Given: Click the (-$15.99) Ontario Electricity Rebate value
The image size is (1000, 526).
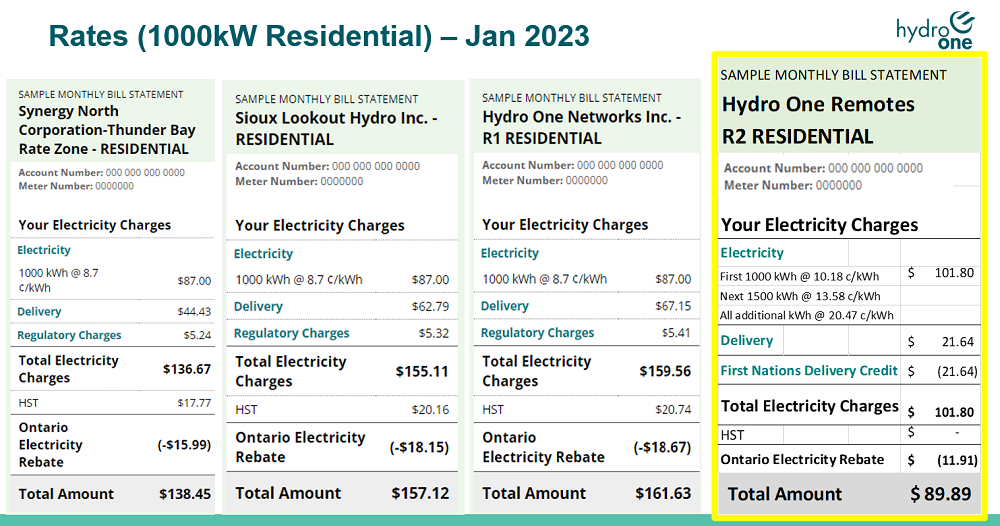Looking at the screenshot, I should click(184, 445).
